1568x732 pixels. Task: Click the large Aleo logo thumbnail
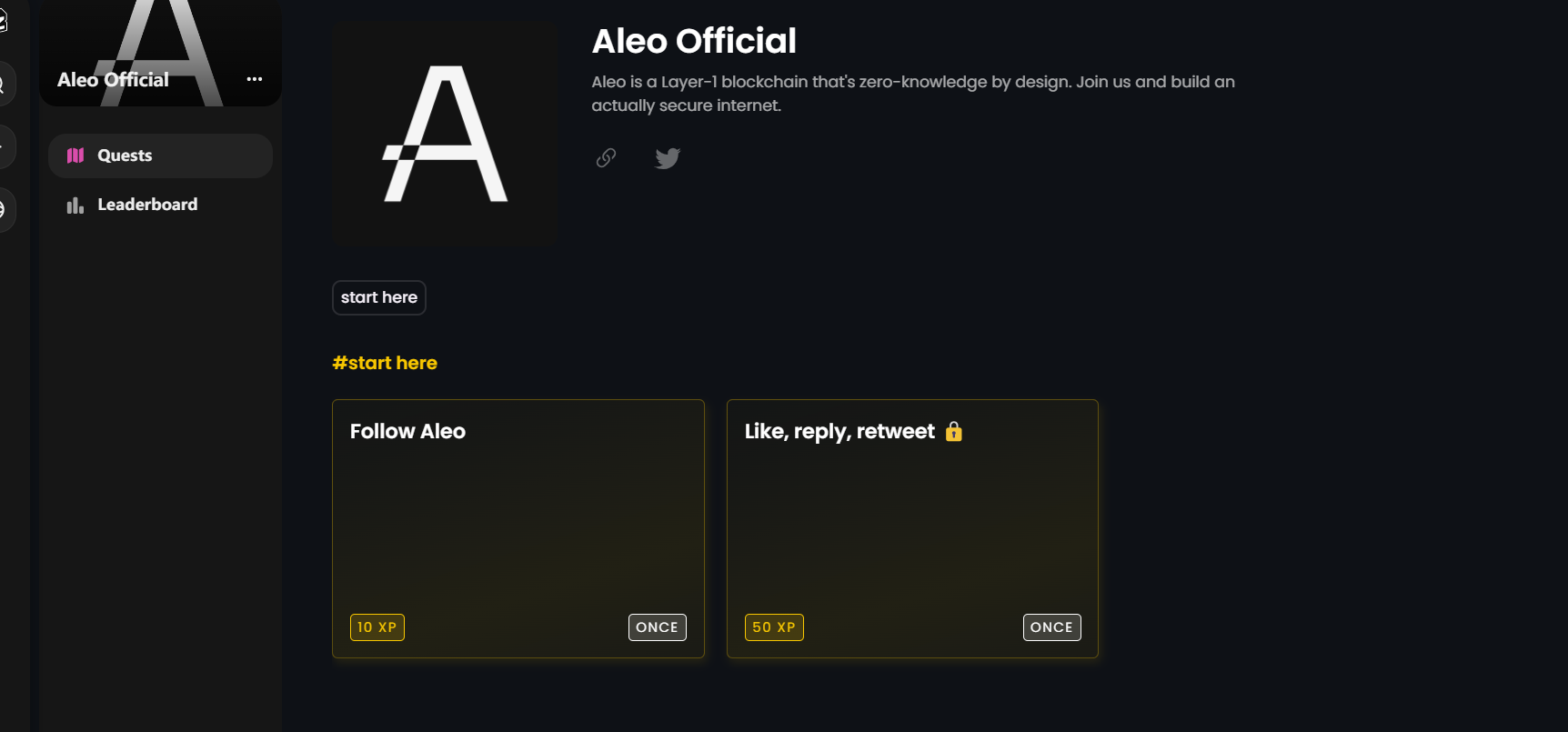pyautogui.click(x=446, y=134)
